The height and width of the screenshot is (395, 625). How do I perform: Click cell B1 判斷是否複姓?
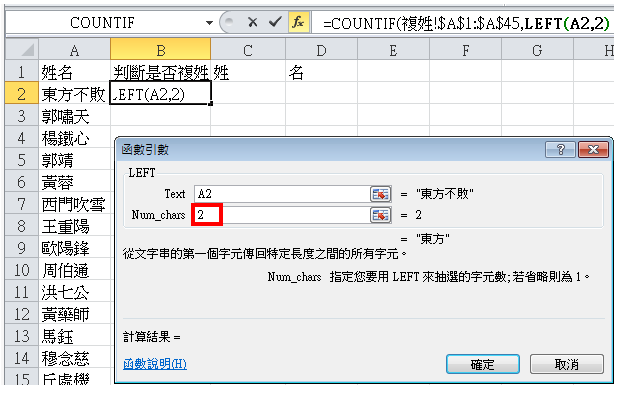coord(161,72)
